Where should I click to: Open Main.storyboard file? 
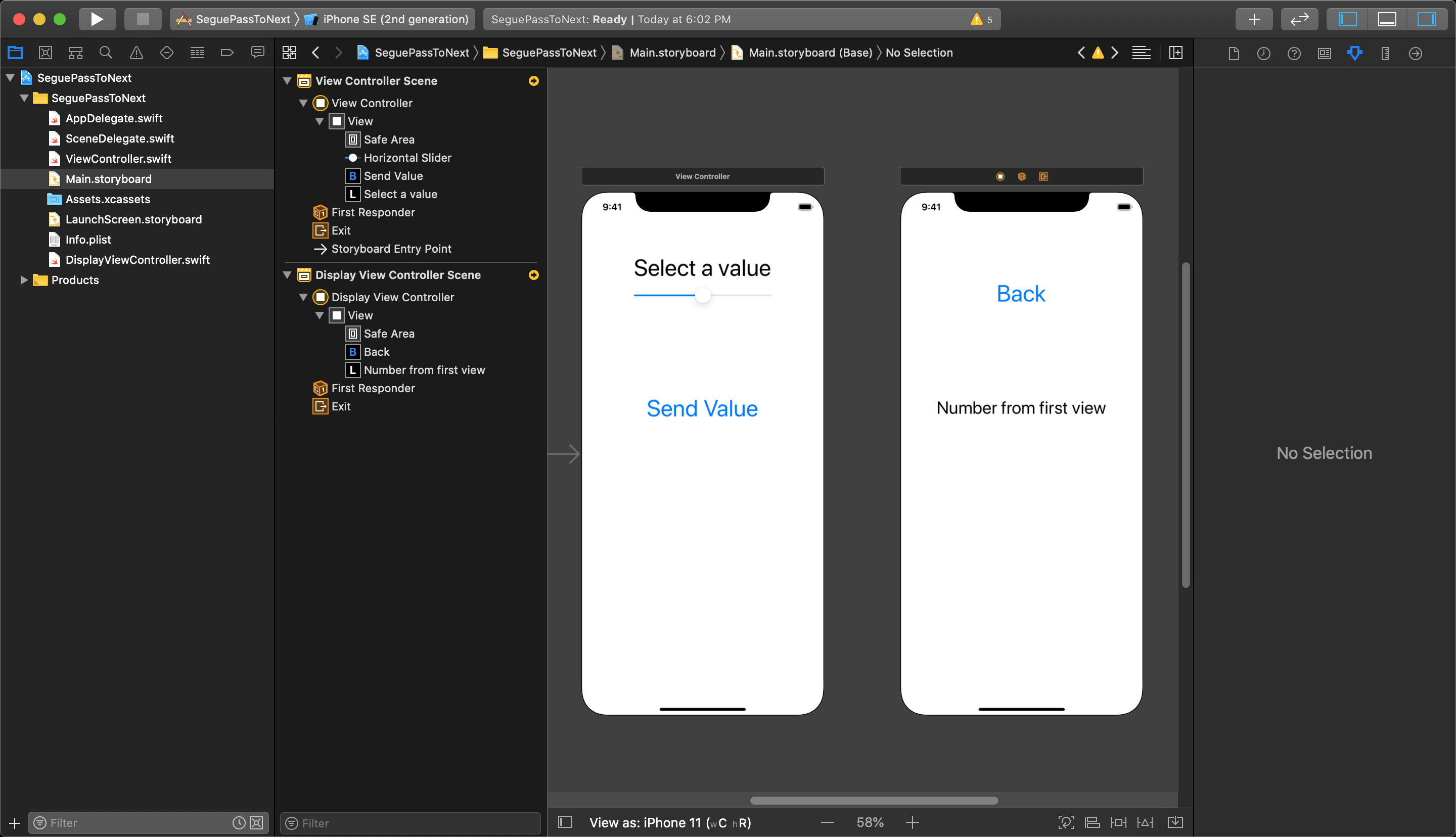tap(108, 178)
